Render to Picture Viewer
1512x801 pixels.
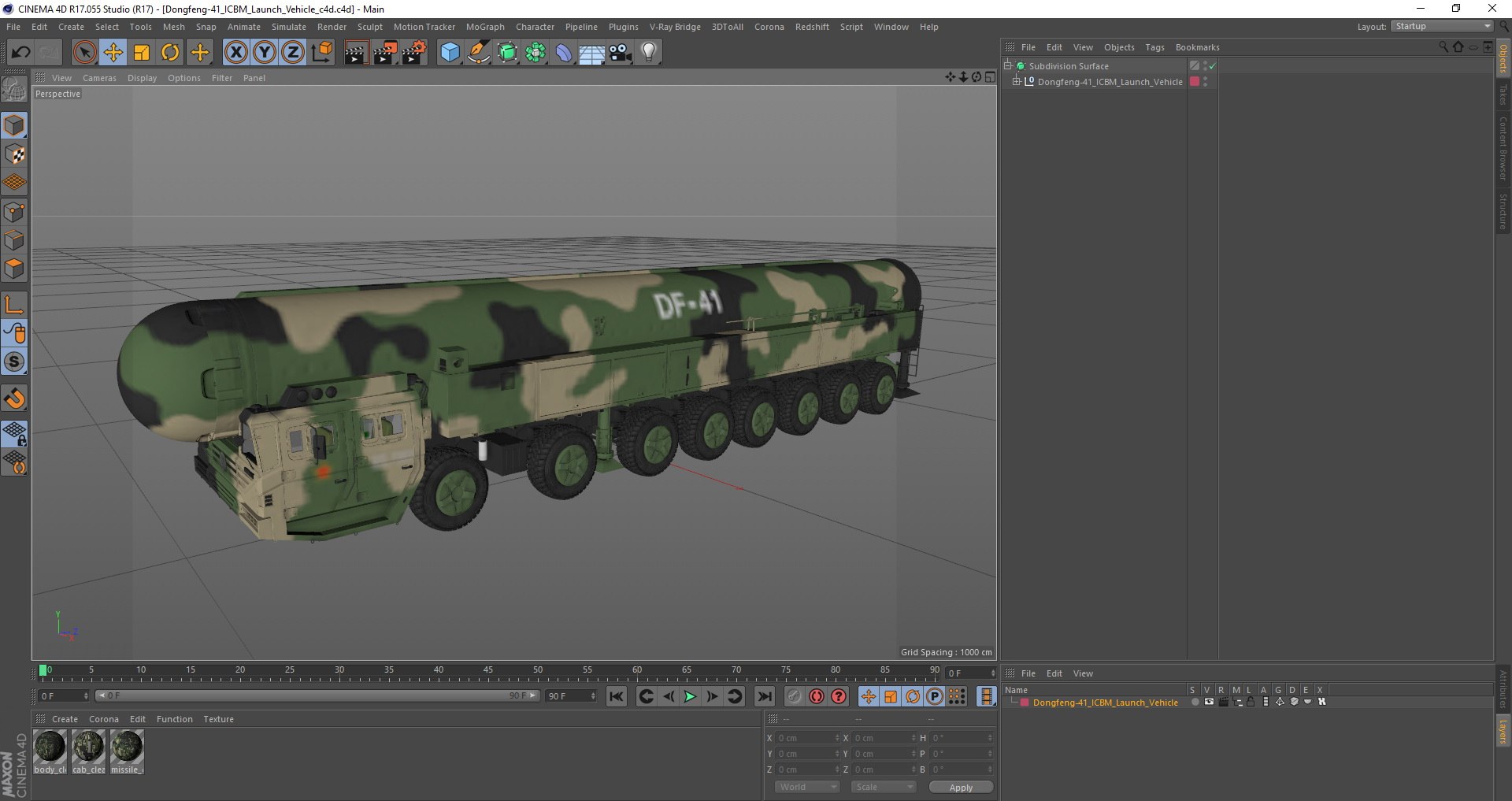(385, 53)
